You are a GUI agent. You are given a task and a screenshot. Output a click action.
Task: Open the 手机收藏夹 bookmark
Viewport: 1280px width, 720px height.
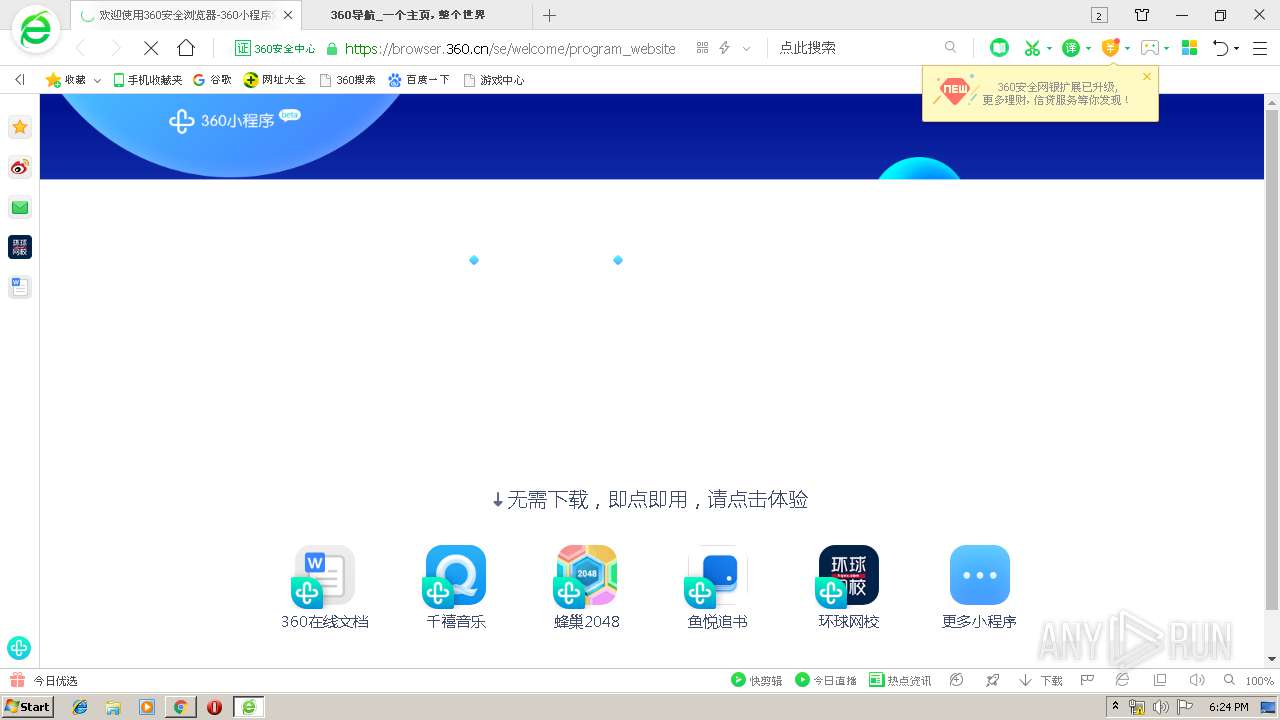point(147,80)
